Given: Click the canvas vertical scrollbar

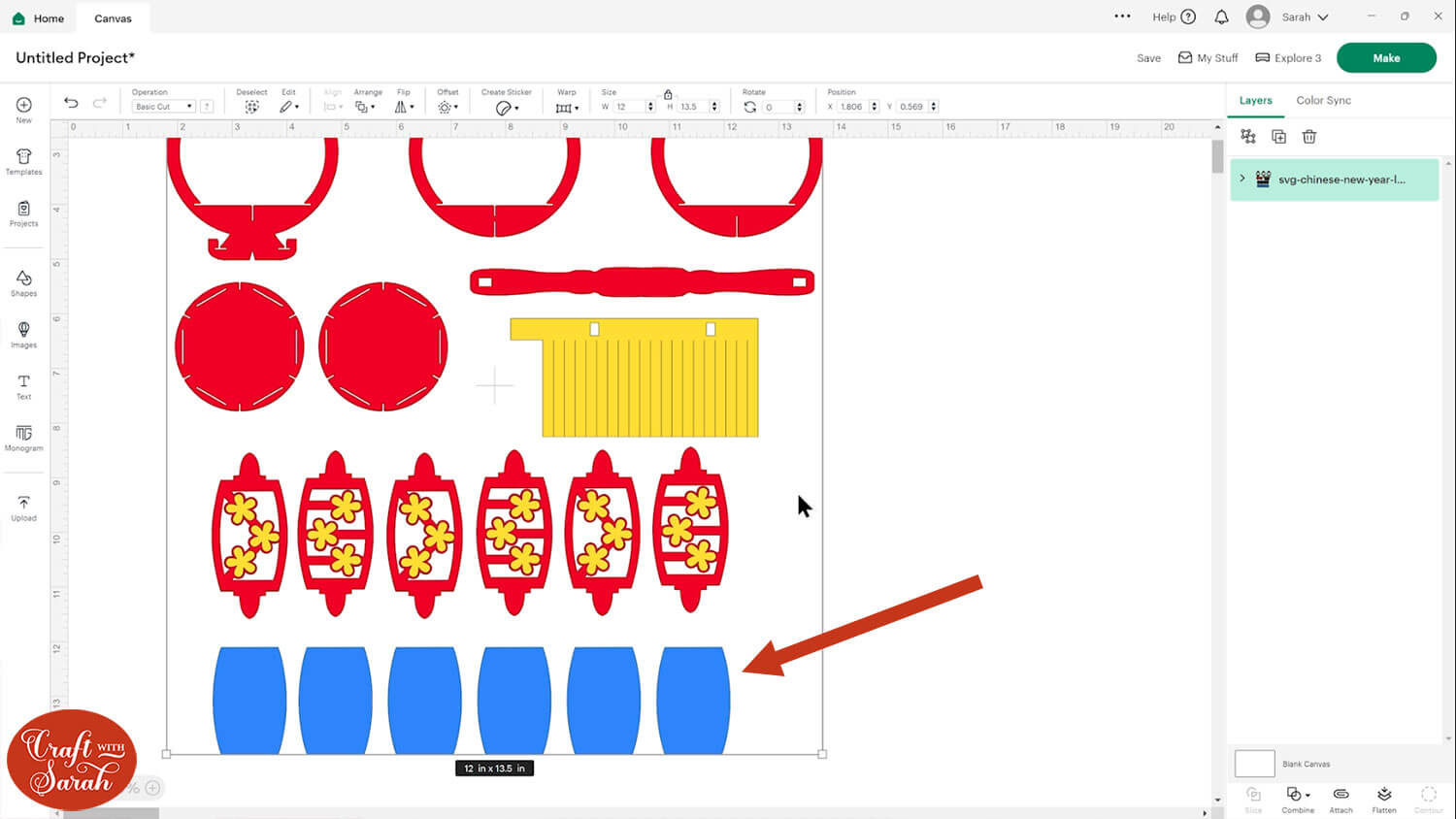Looking at the screenshot, I should click(x=1217, y=156).
